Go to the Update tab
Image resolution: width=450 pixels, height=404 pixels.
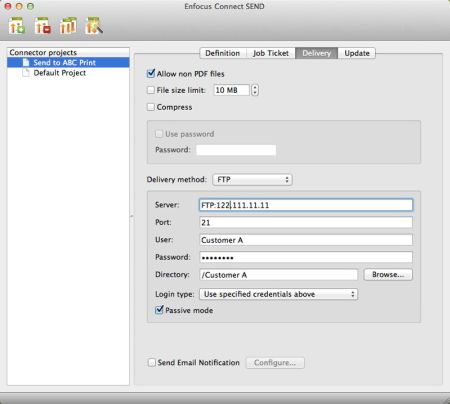pyautogui.click(x=357, y=53)
